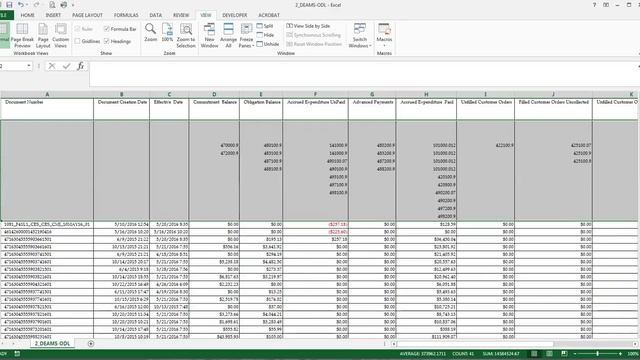The width and height of the screenshot is (640, 360).
Task: Switch to Page Layout view
Action: click(x=43, y=36)
